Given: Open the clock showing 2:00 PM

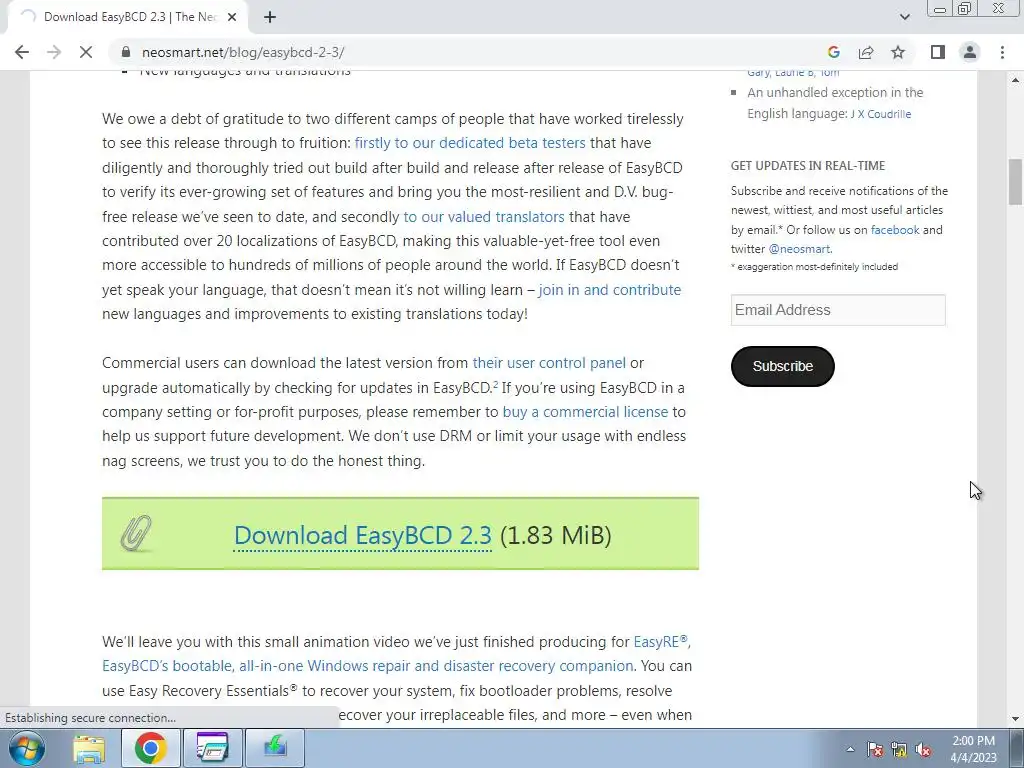Looking at the screenshot, I should 973,749.
